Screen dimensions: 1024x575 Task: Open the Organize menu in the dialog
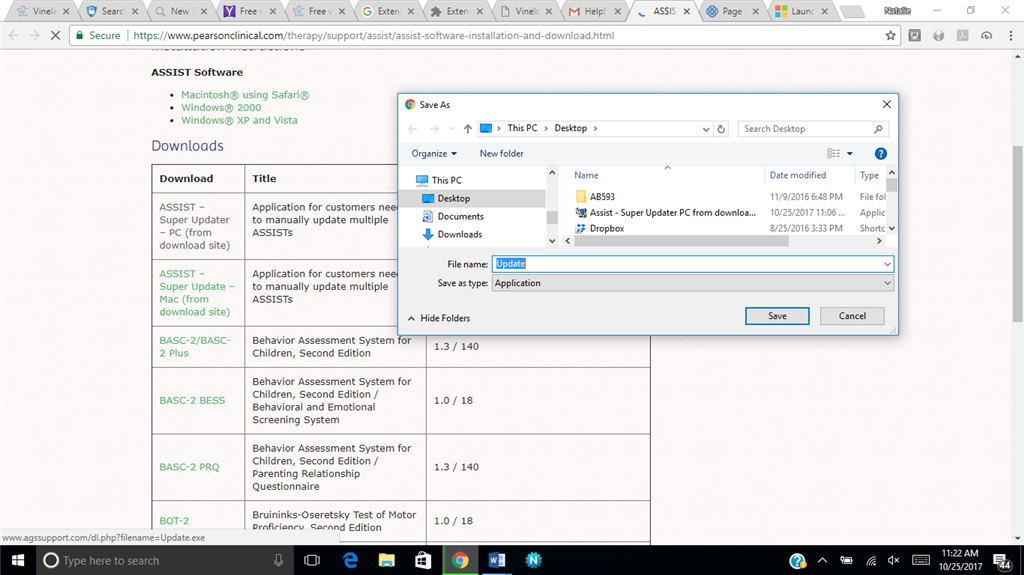click(434, 154)
